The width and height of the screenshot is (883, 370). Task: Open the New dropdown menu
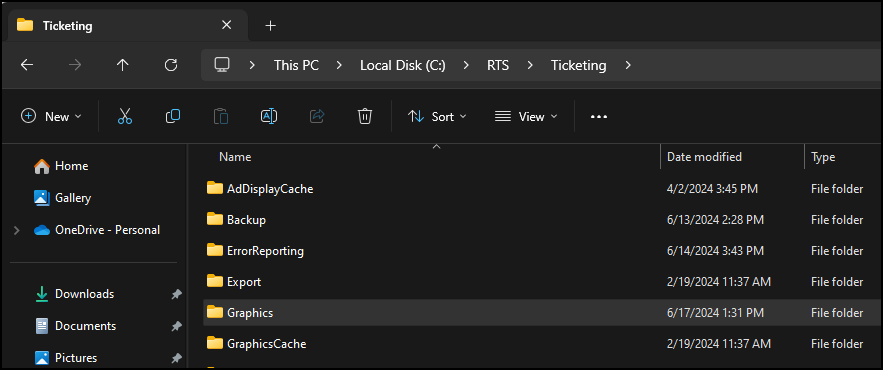(51, 117)
